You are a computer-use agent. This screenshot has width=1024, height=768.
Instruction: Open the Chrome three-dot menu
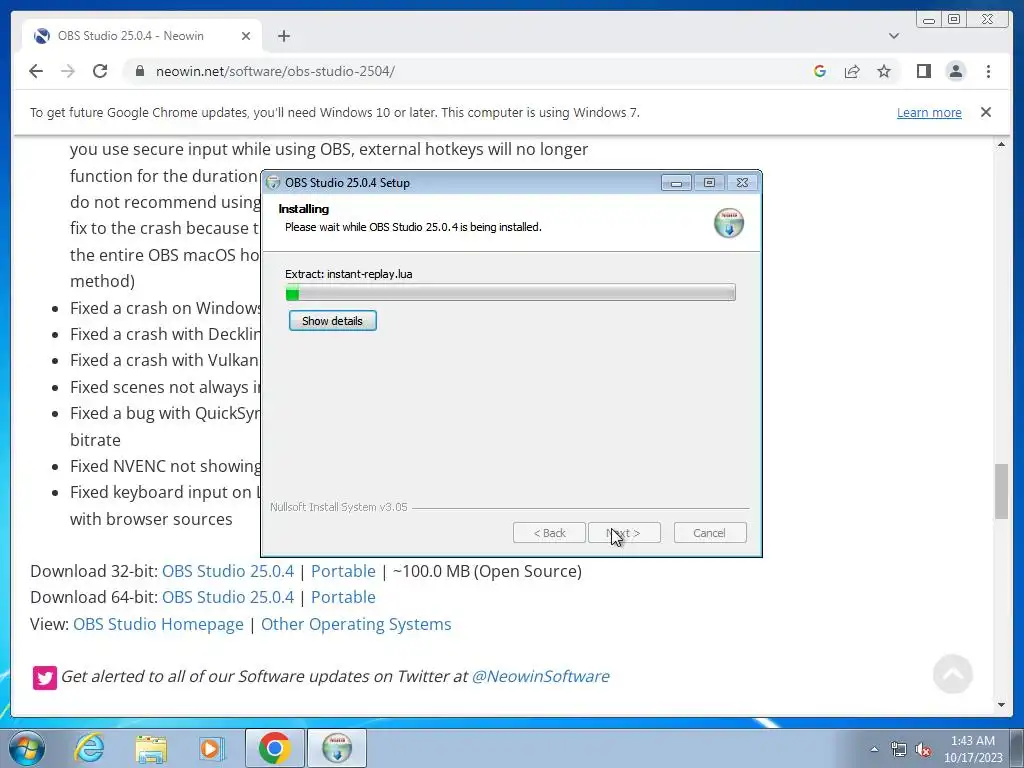click(988, 71)
